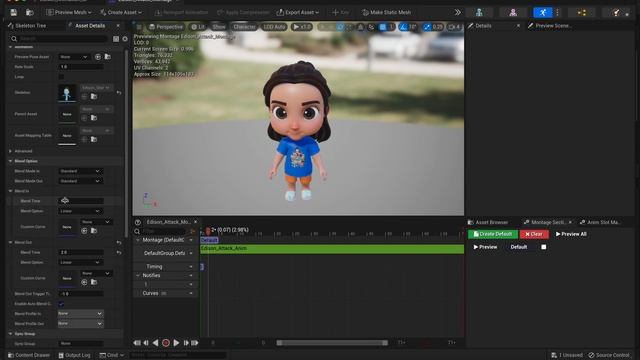Reset Blend Out Blend Time to default
The height and width of the screenshot is (360, 640).
click(x=119, y=253)
